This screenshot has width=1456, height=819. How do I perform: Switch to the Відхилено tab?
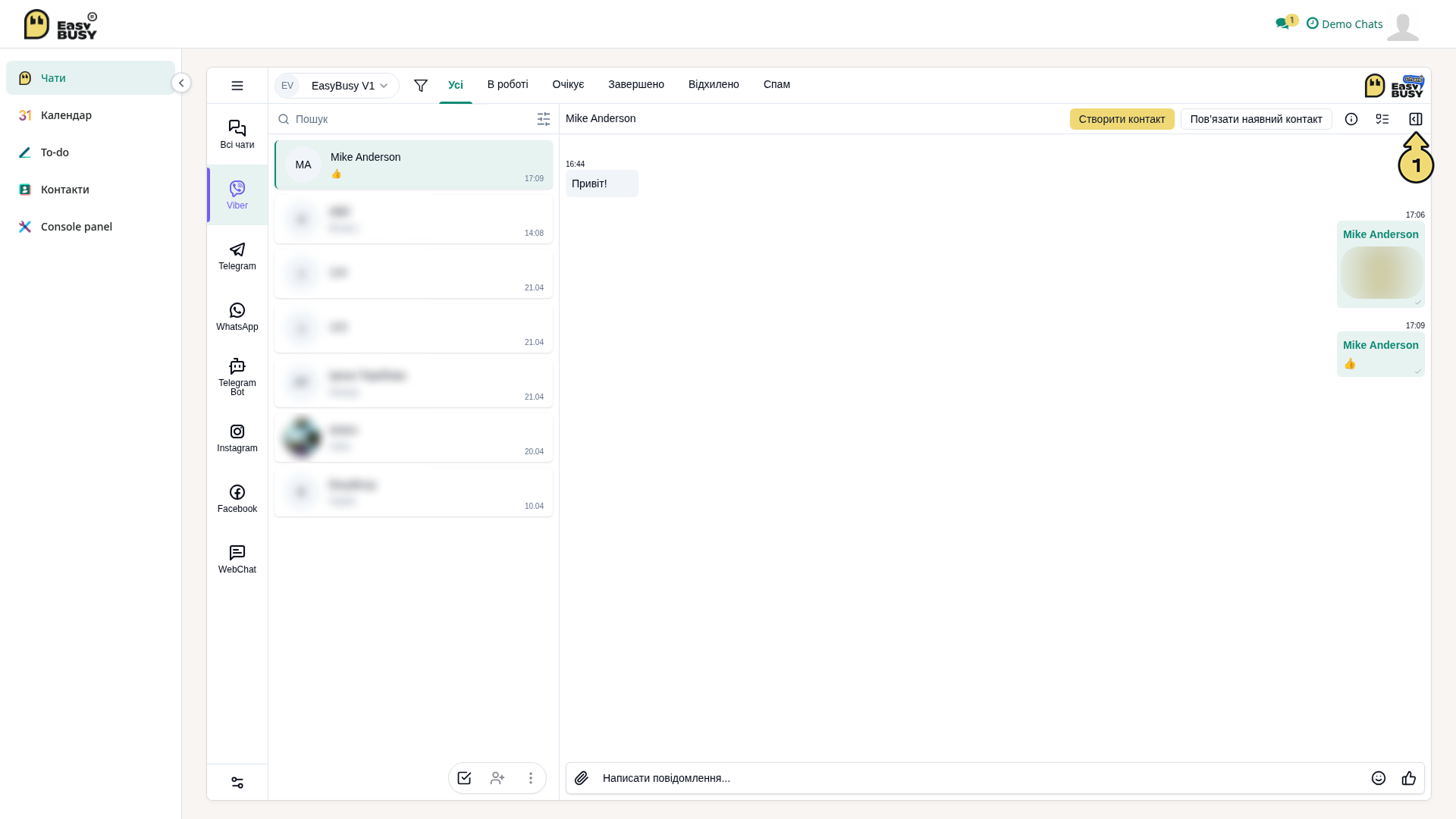[x=714, y=84]
